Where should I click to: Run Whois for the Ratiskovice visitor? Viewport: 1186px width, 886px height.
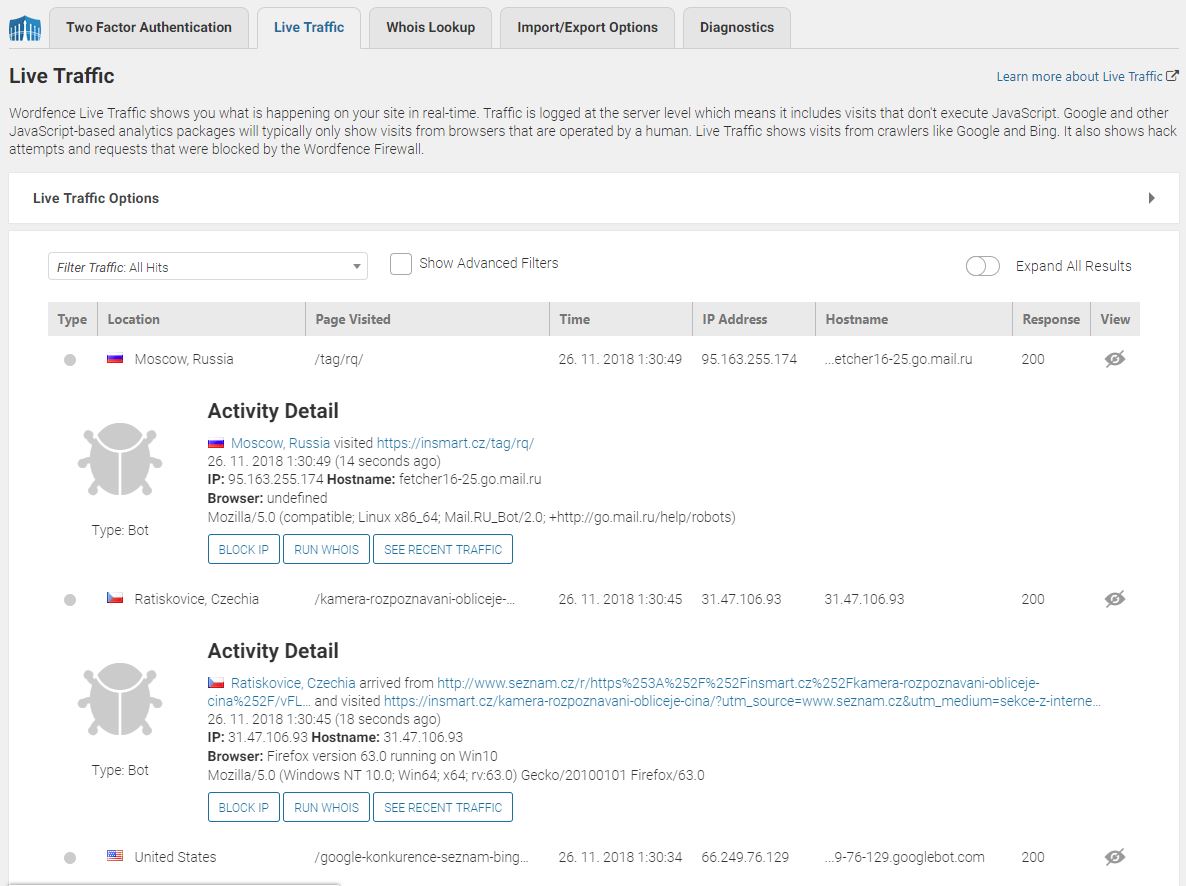(x=326, y=807)
